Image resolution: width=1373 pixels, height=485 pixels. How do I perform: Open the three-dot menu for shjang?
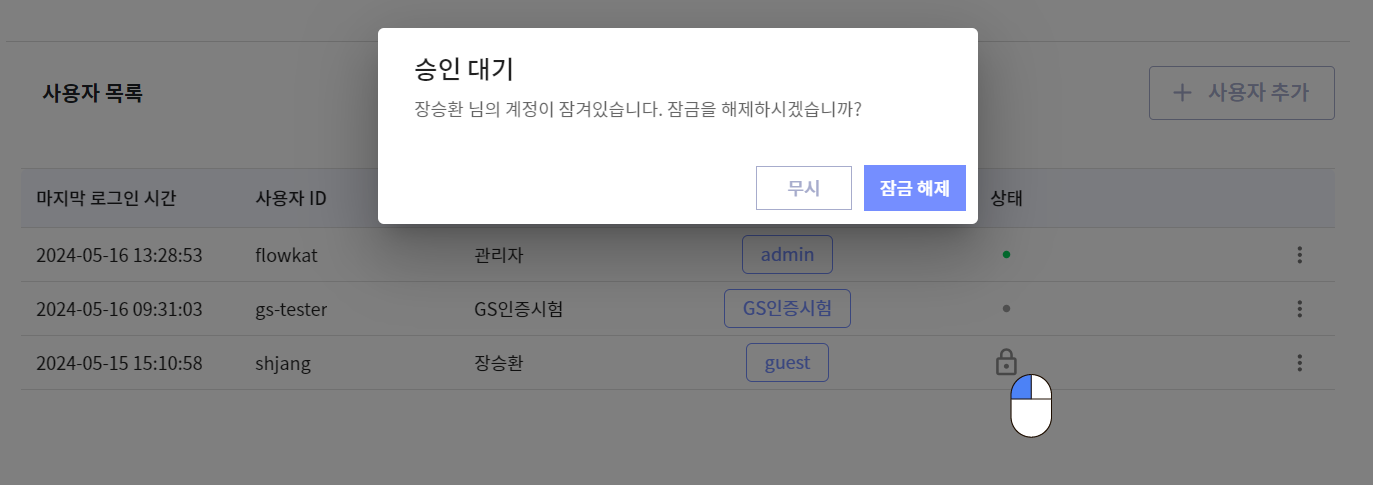coord(1299,363)
